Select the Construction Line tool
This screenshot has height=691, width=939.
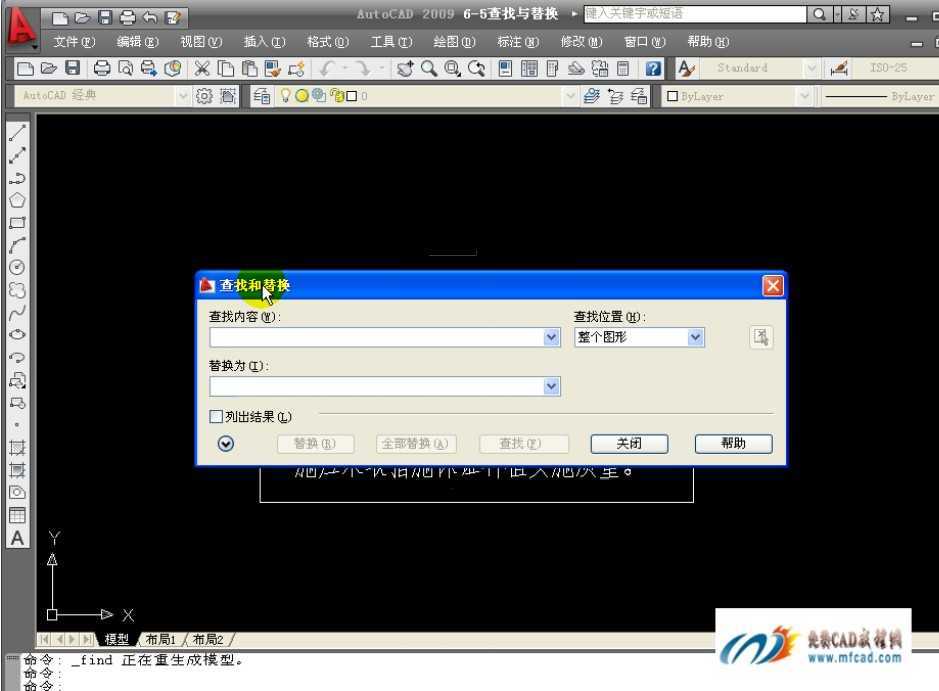(17, 156)
